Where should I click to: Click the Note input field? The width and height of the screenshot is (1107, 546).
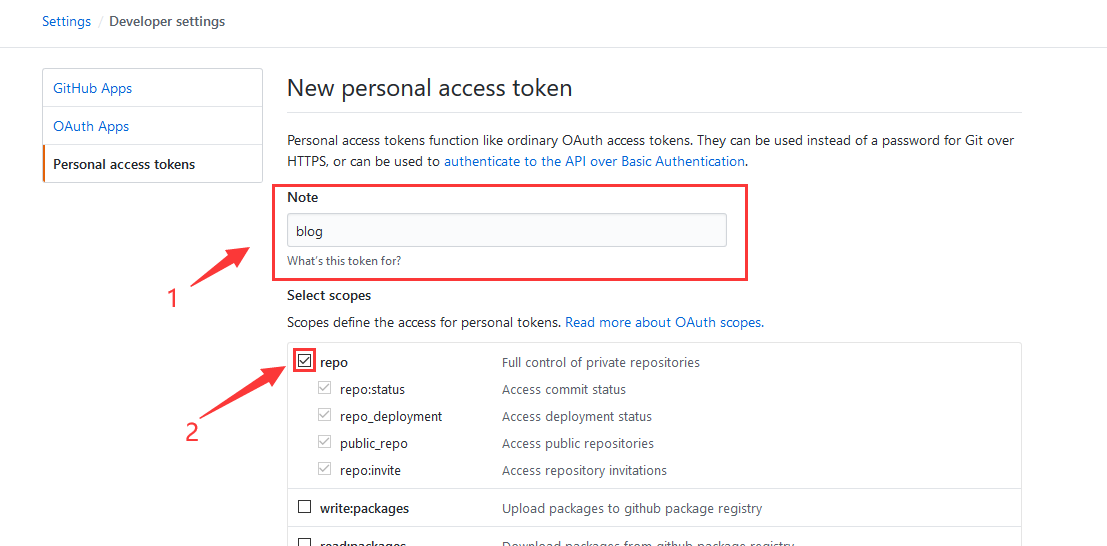(x=506, y=230)
